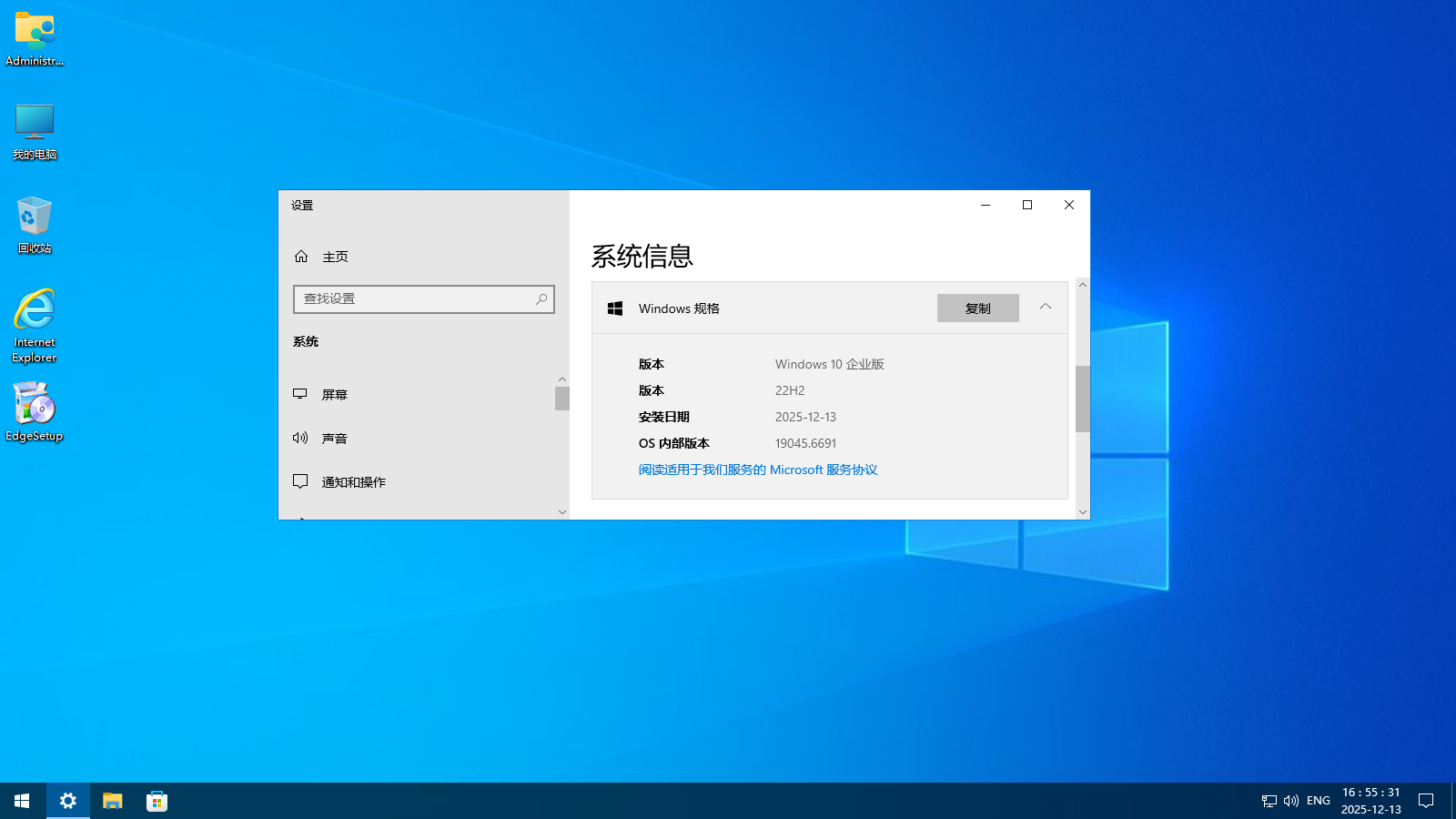1456x819 pixels.
Task: Click the Show desktop strip at taskbar end
Action: click(1453, 801)
